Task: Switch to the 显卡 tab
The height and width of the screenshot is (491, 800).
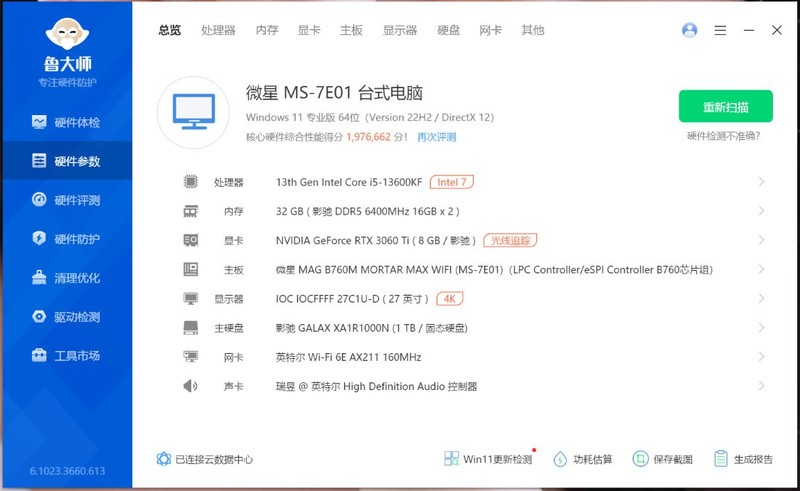Action: point(309,30)
